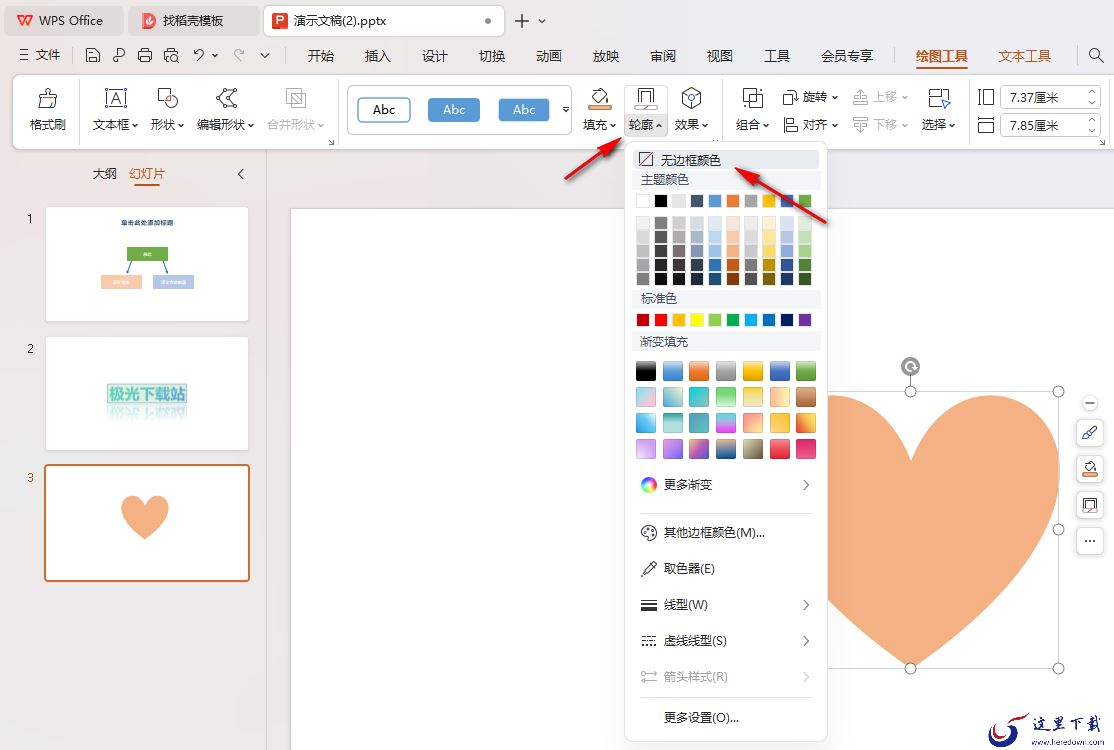Image resolution: width=1114 pixels, height=750 pixels.
Task: Click the Outline (轮廓) icon
Action: 646,98
